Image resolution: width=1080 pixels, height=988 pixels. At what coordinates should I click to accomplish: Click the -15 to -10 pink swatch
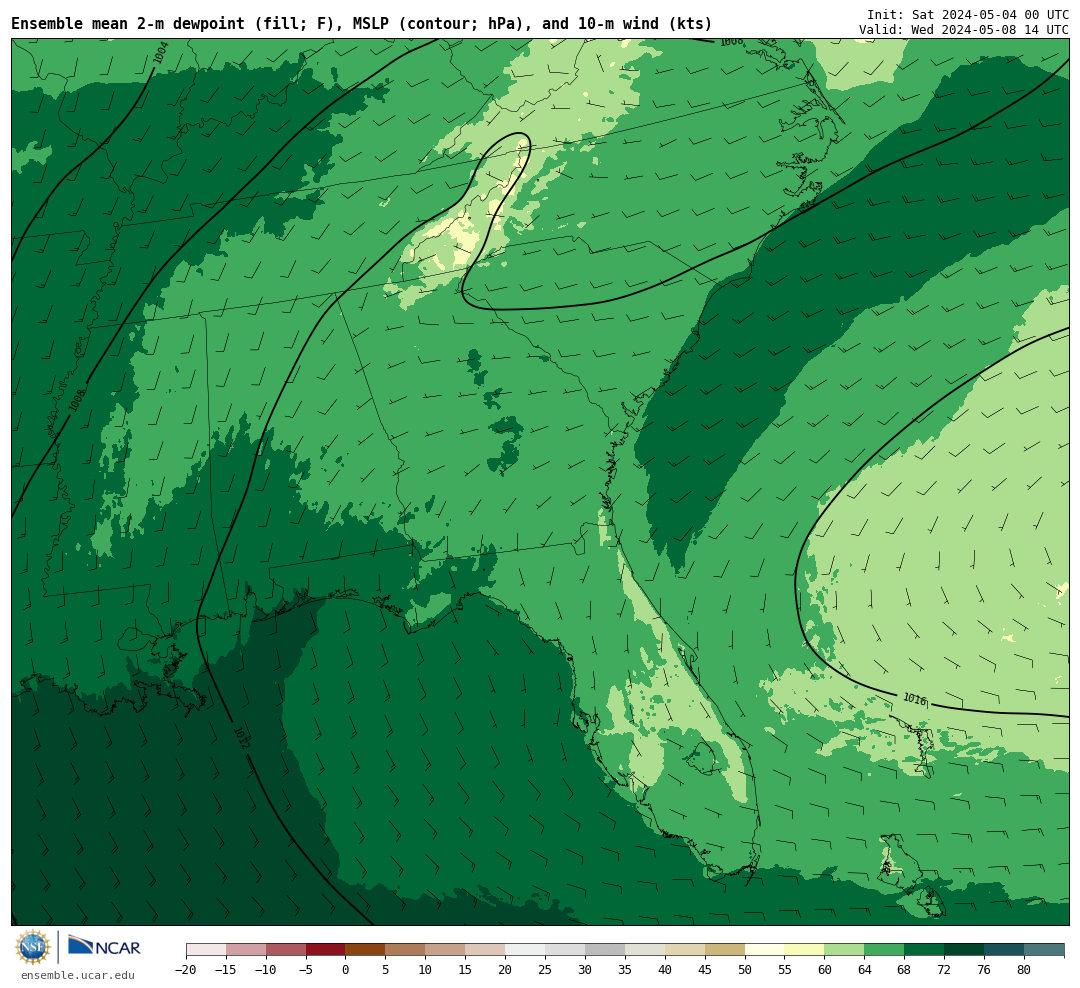click(x=246, y=950)
